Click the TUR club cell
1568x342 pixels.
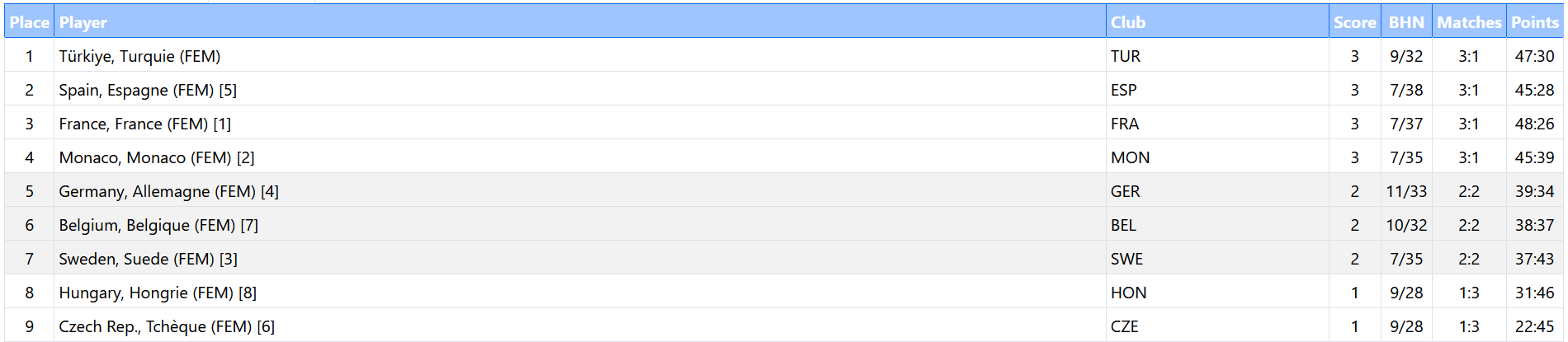pos(1126,56)
